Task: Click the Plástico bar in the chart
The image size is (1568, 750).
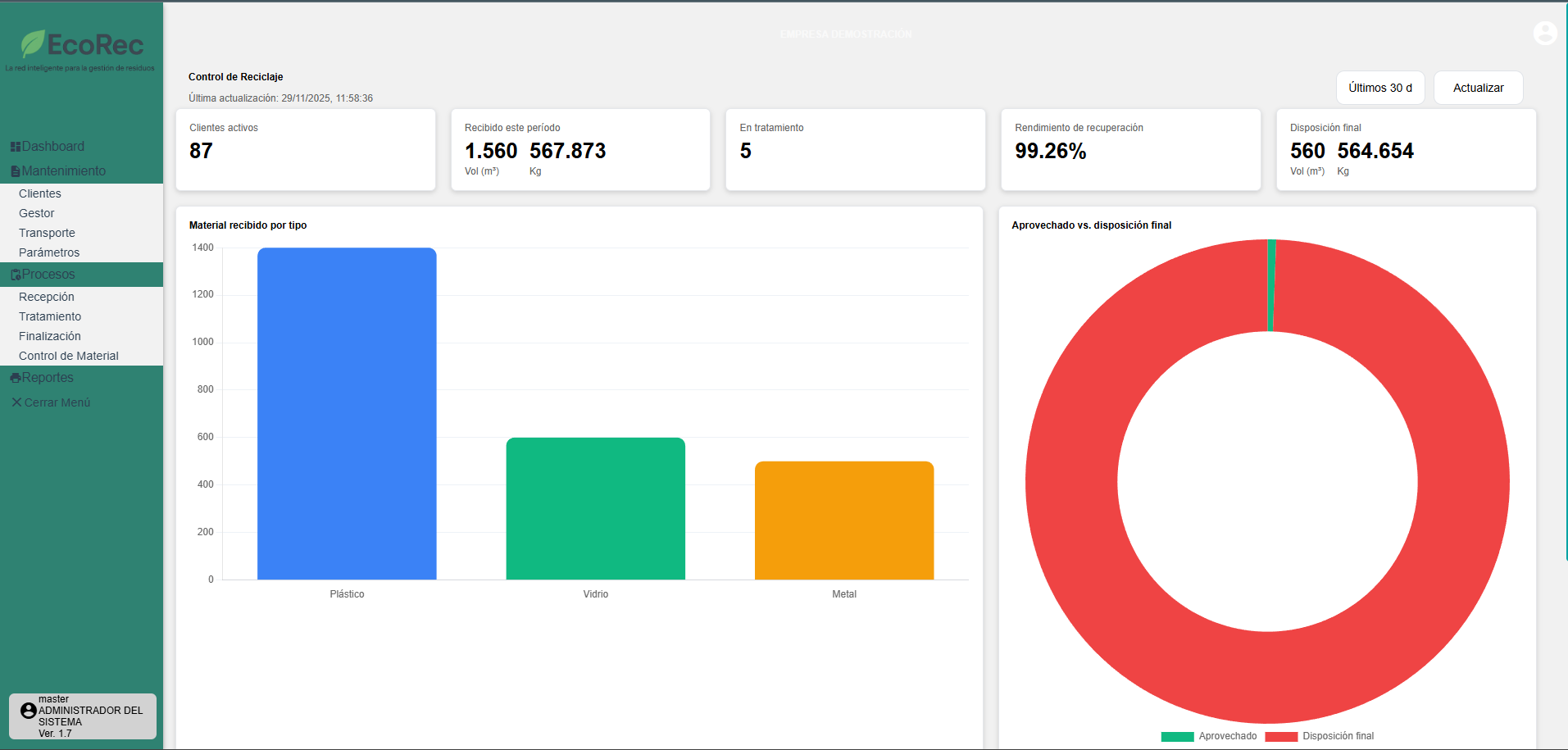Action: 347,410
